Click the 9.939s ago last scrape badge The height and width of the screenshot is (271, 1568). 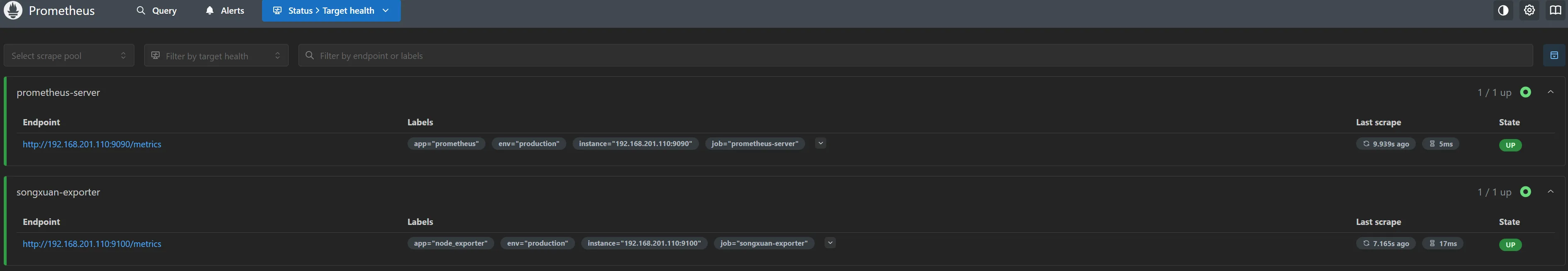click(1386, 144)
